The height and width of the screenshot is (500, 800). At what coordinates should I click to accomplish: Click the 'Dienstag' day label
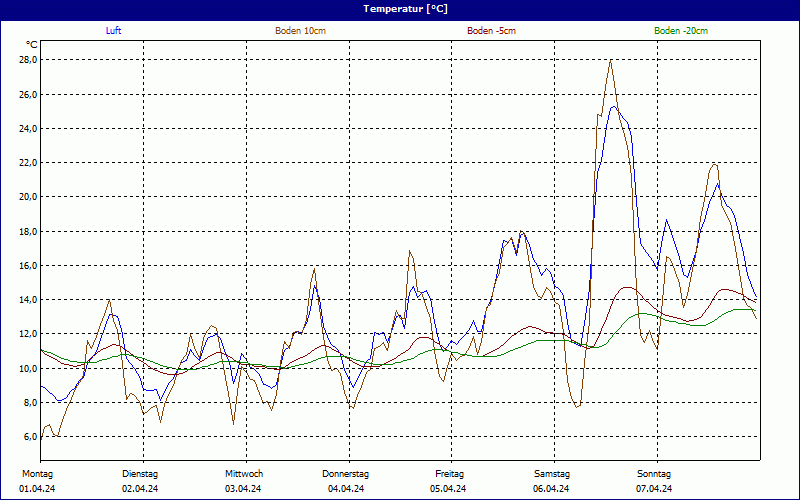click(140, 474)
